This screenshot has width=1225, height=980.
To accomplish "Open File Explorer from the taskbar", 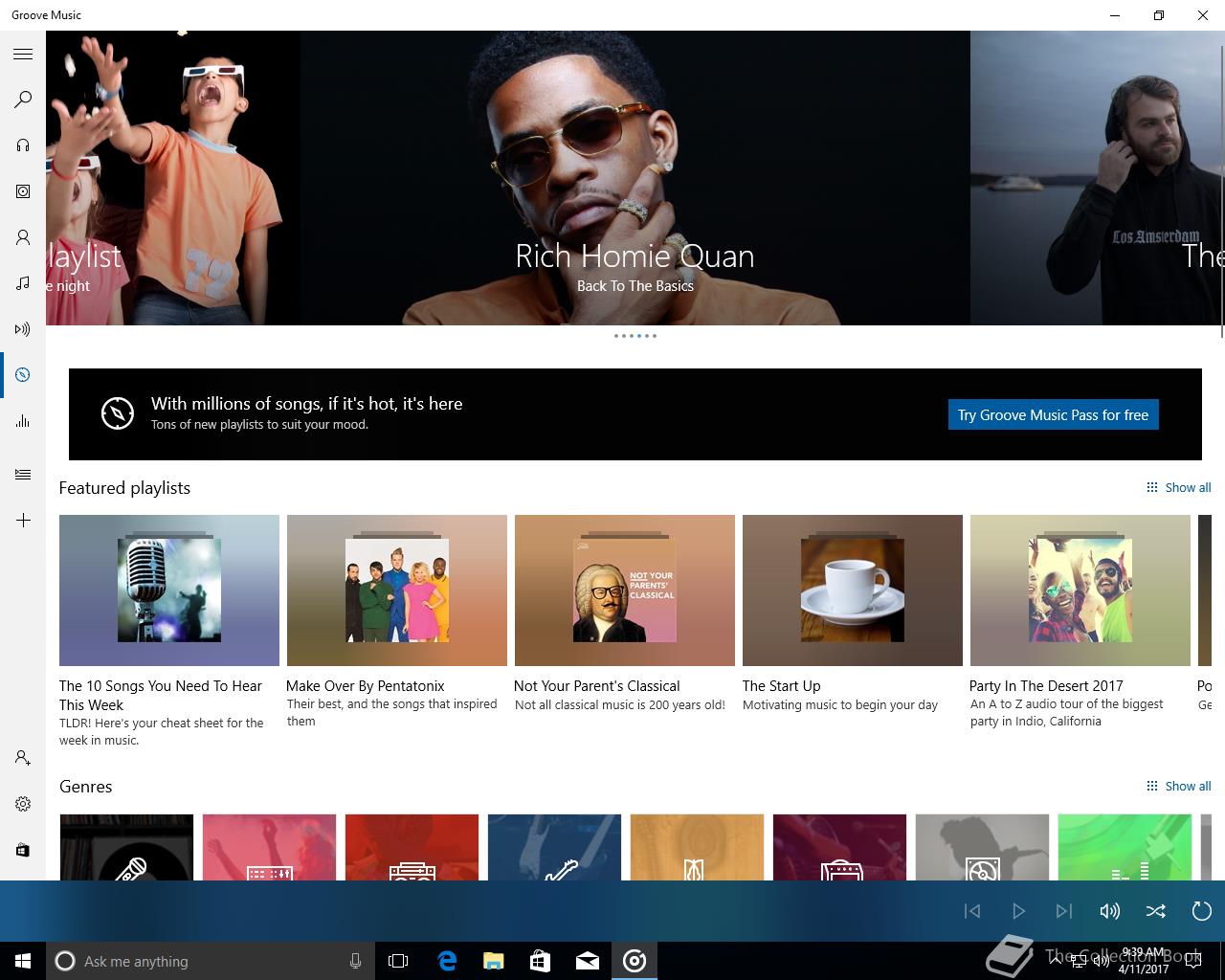I will click(494, 961).
